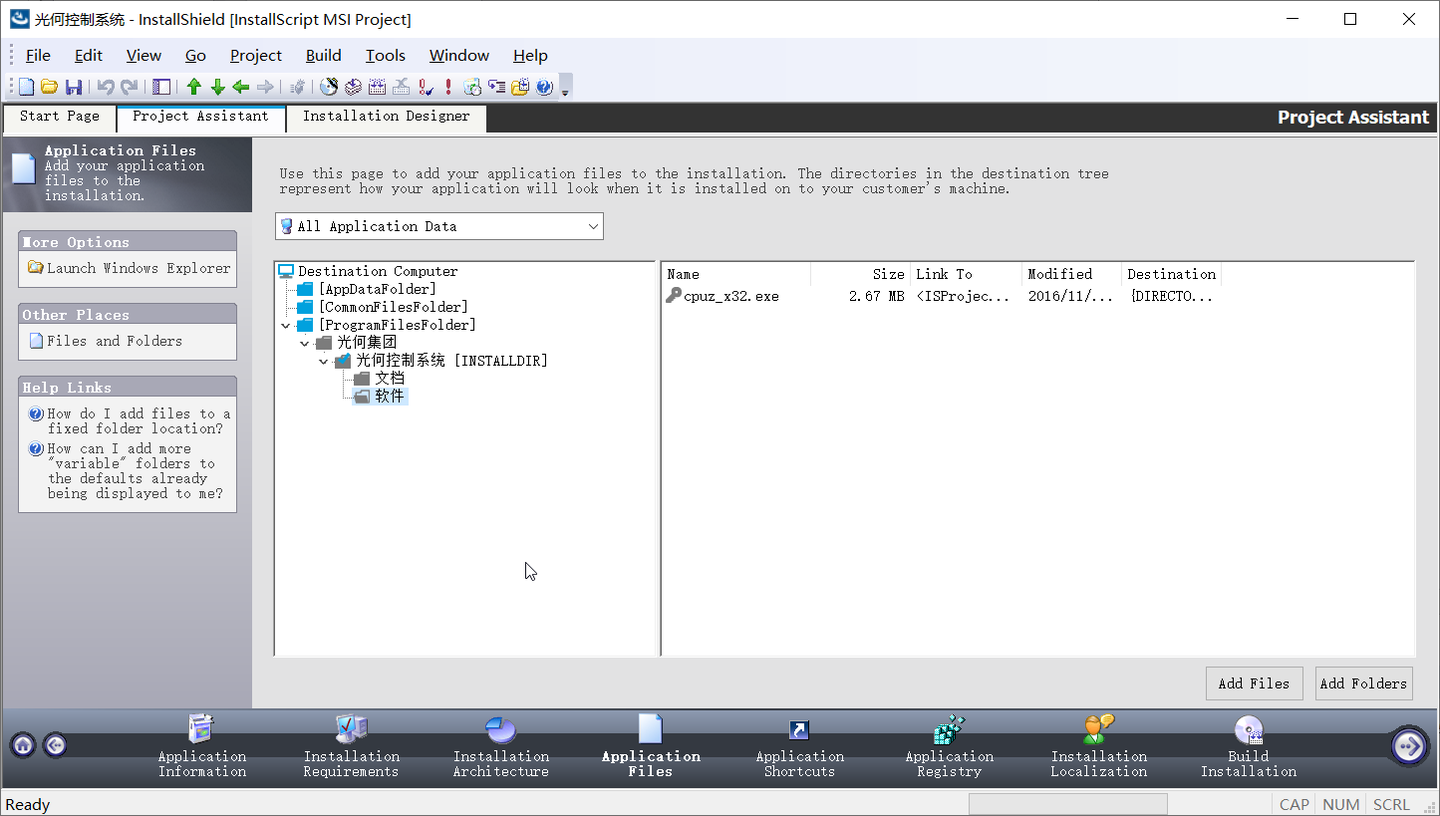This screenshot has height=816, width=1440.
Task: Switch to the Installation Designer tab
Action: click(x=386, y=117)
